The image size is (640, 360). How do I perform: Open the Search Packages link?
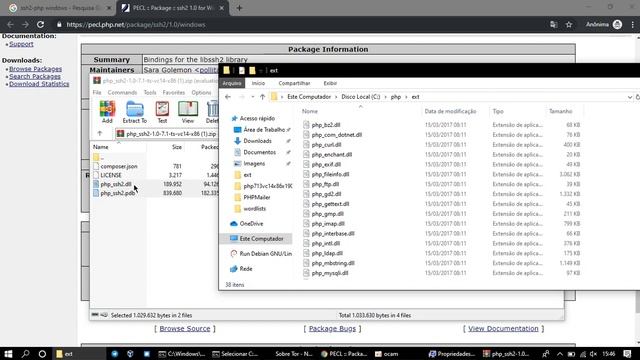click(x=35, y=76)
